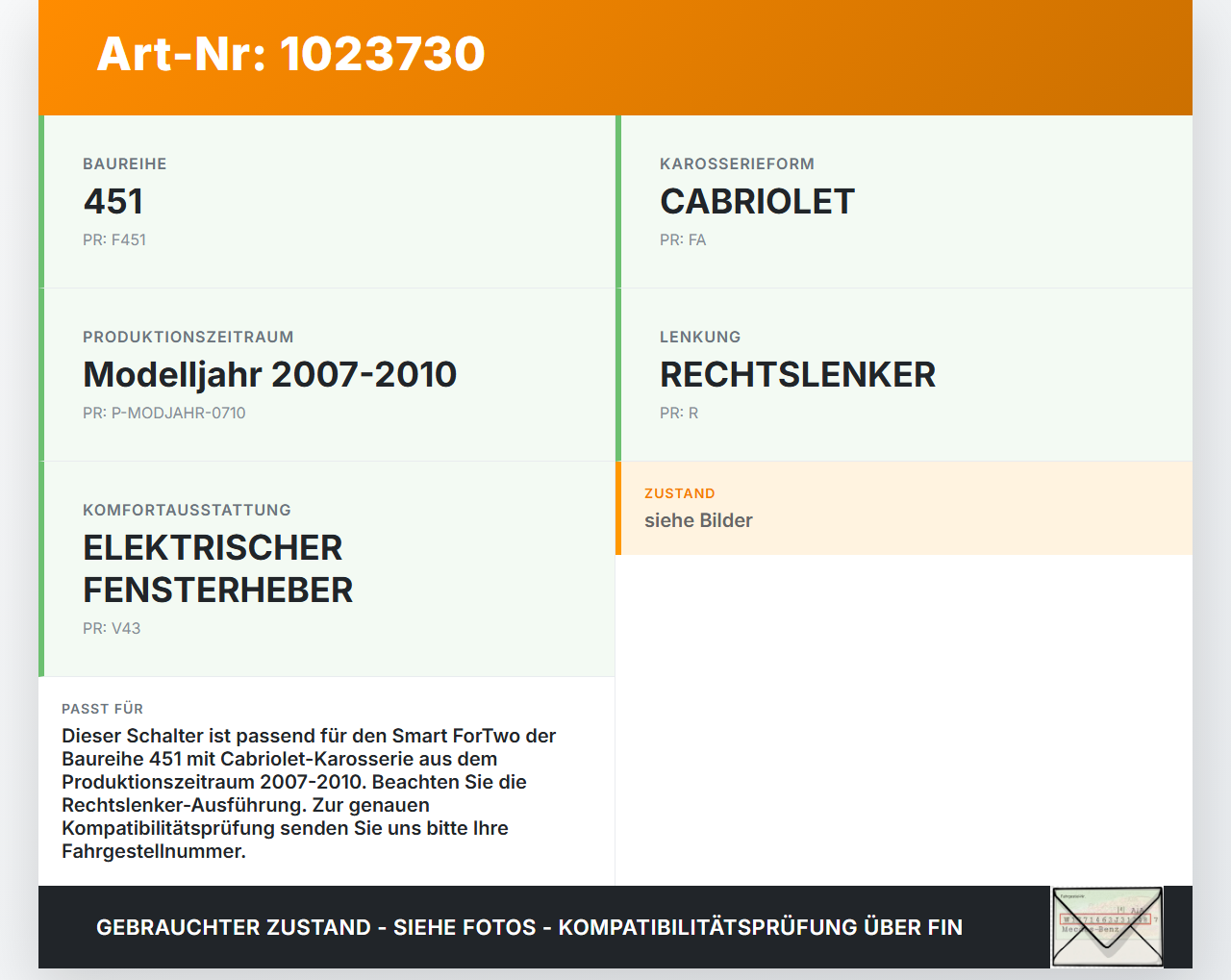Click the 'BAUREIHE' label
1231x980 pixels.
125,163
